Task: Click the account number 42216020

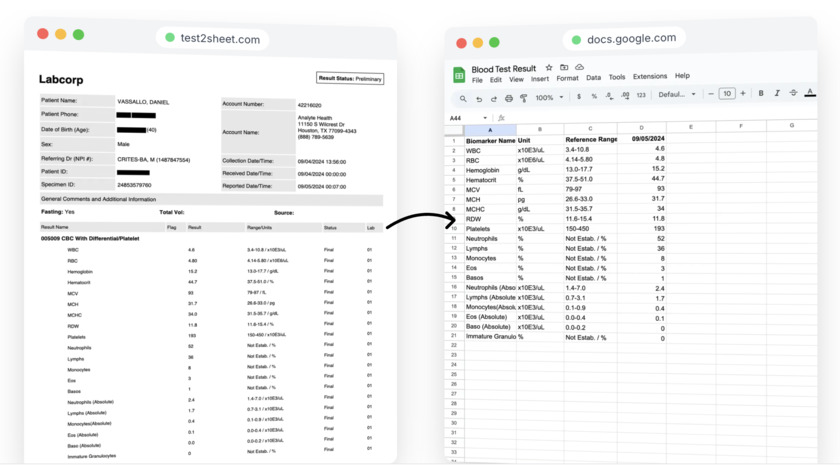Action: (x=309, y=105)
